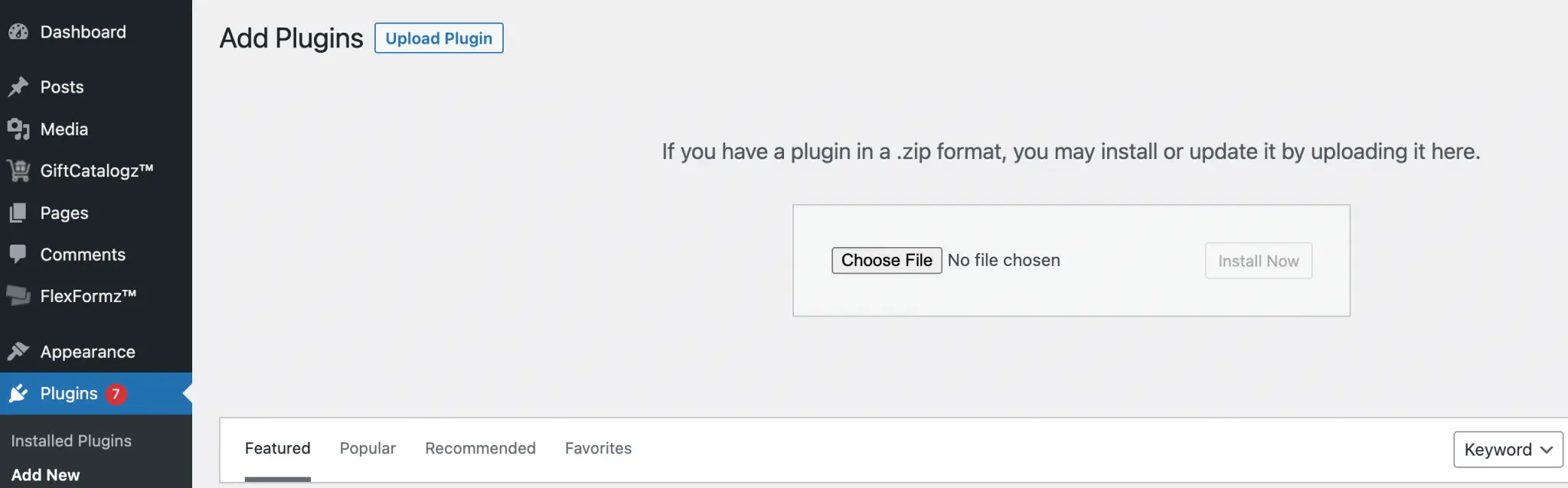
Task: Click the Choose File button
Action: 887,261
